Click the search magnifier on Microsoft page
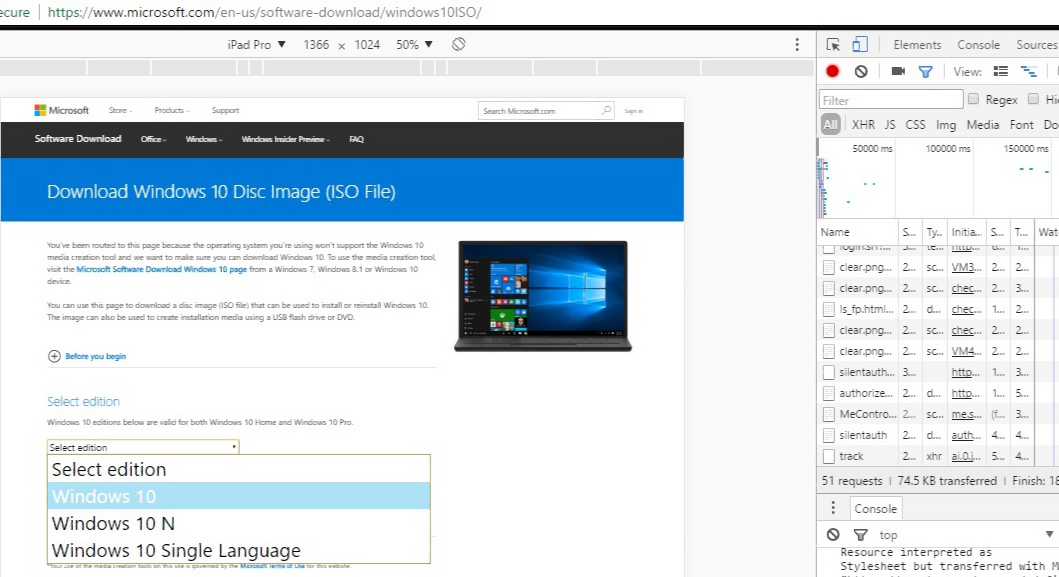The image size is (1059, 577). (606, 110)
